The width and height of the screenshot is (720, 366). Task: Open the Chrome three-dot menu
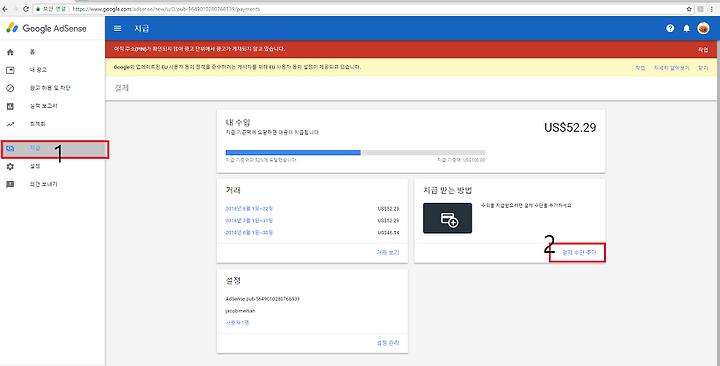click(712, 9)
